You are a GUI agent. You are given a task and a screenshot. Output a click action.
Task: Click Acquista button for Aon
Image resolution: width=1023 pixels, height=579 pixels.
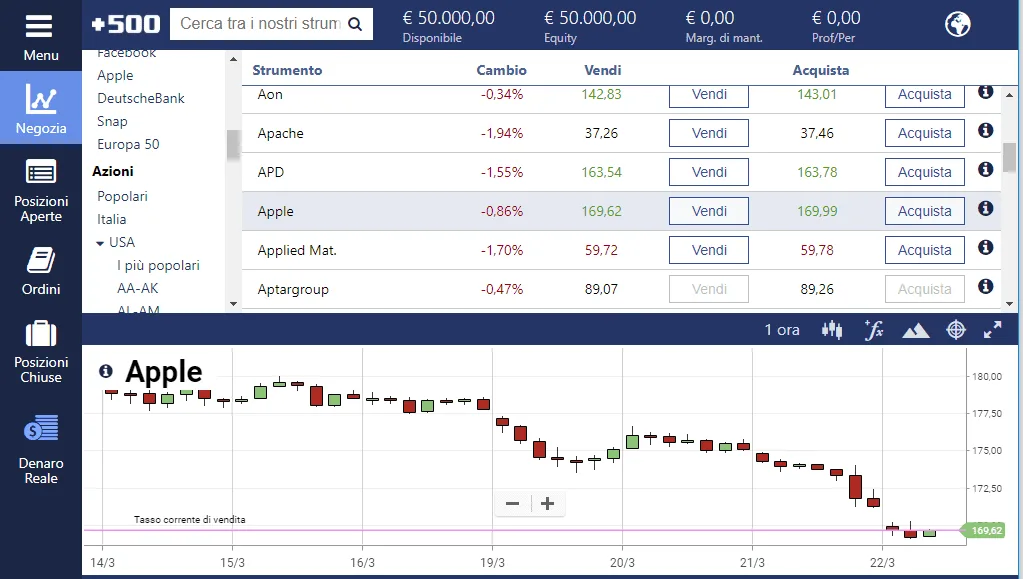tap(924, 95)
